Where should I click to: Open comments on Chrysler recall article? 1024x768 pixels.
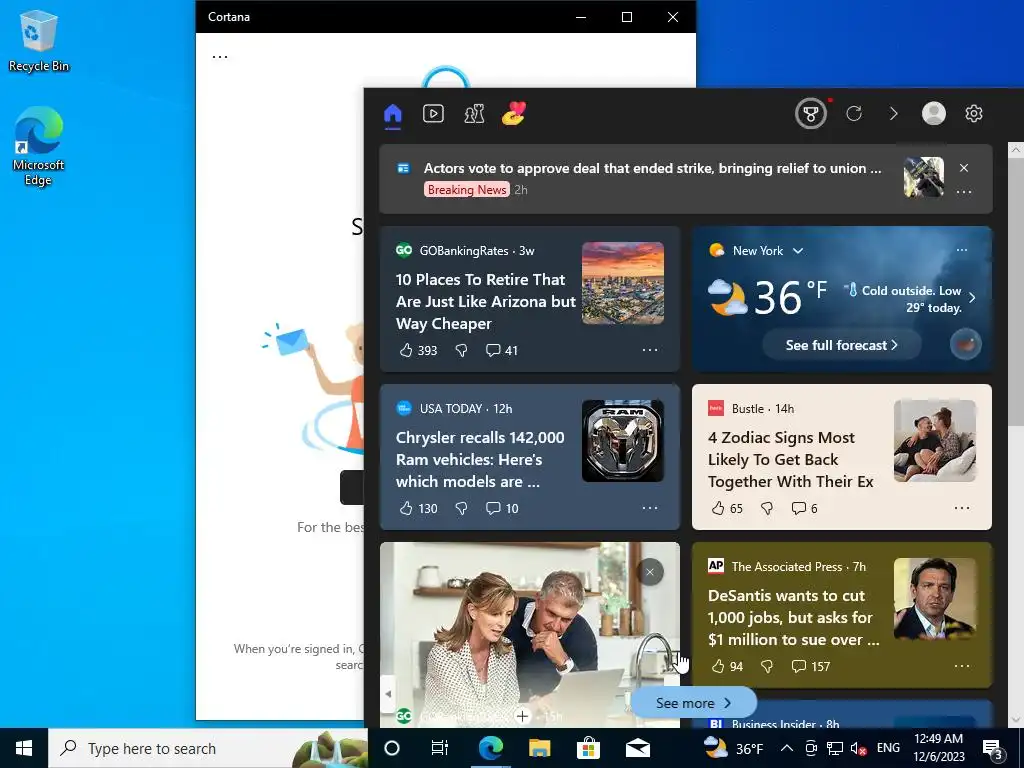(x=502, y=509)
